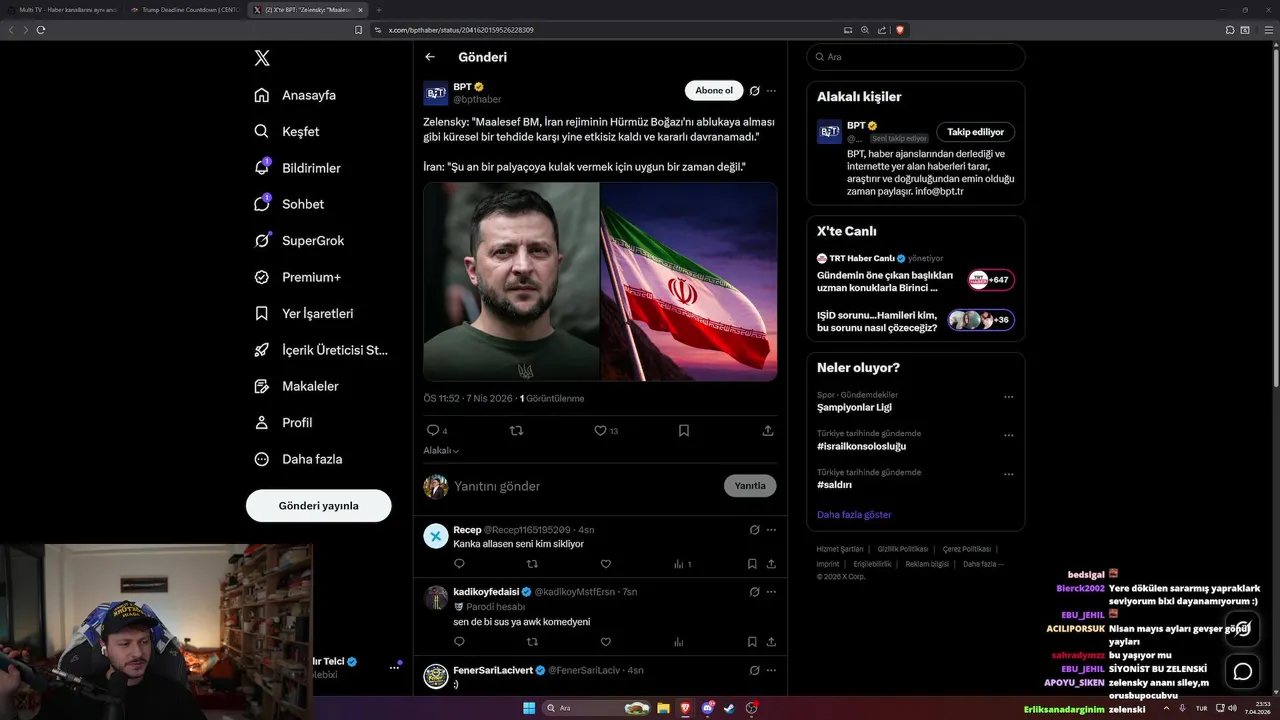
Task: Open options for Şampiyonlar Ligi trend
Action: coord(1008,397)
